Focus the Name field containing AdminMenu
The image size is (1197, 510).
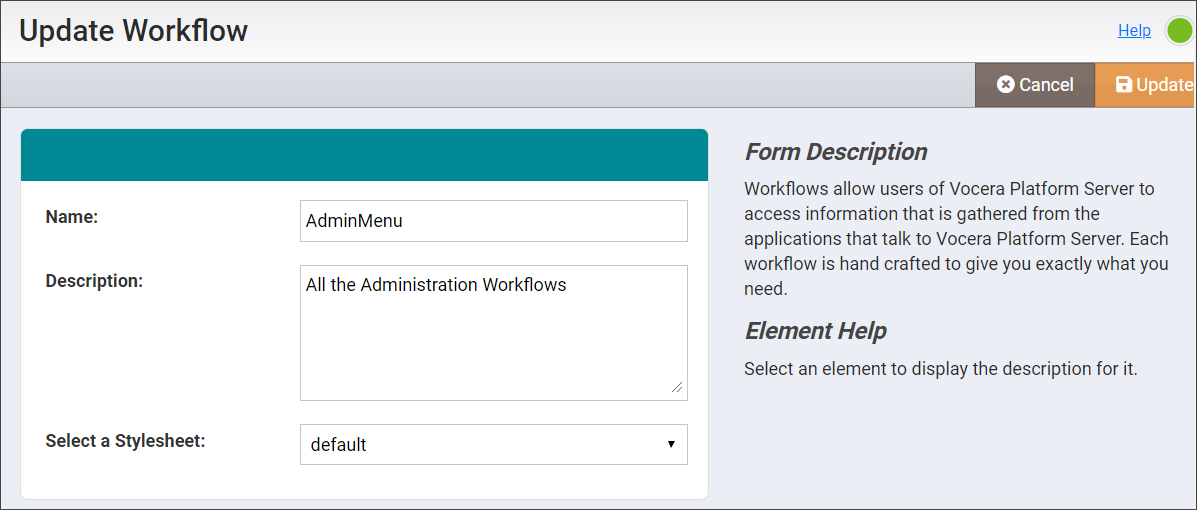tap(493, 221)
